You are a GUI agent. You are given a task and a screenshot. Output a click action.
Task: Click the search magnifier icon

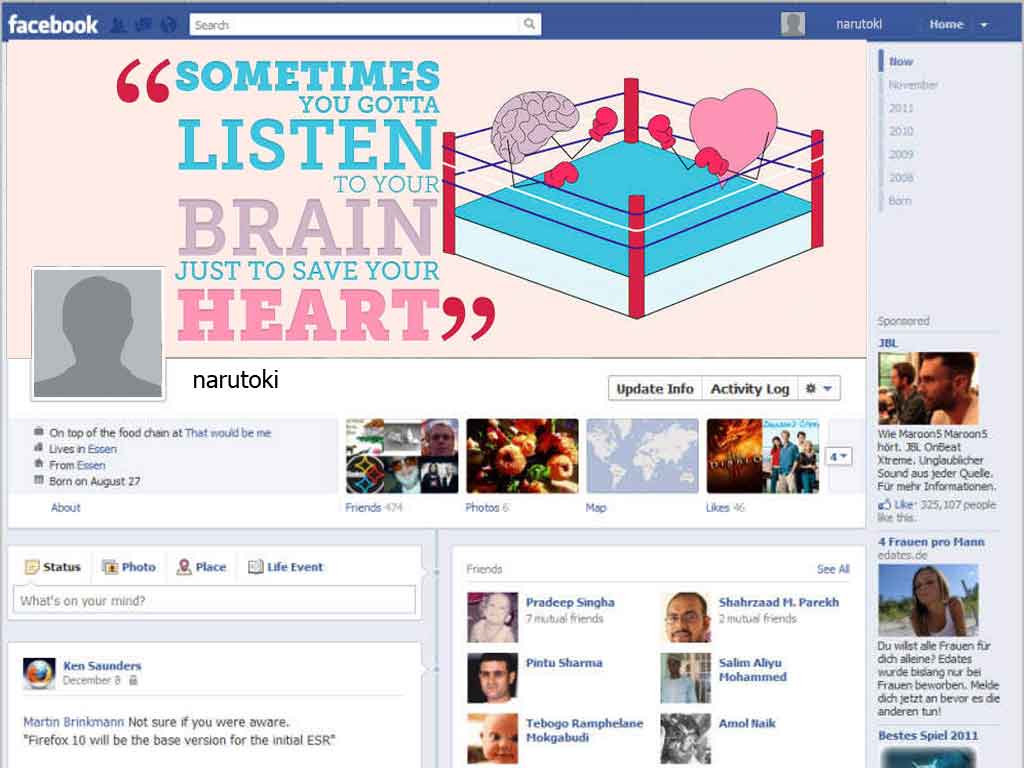529,24
